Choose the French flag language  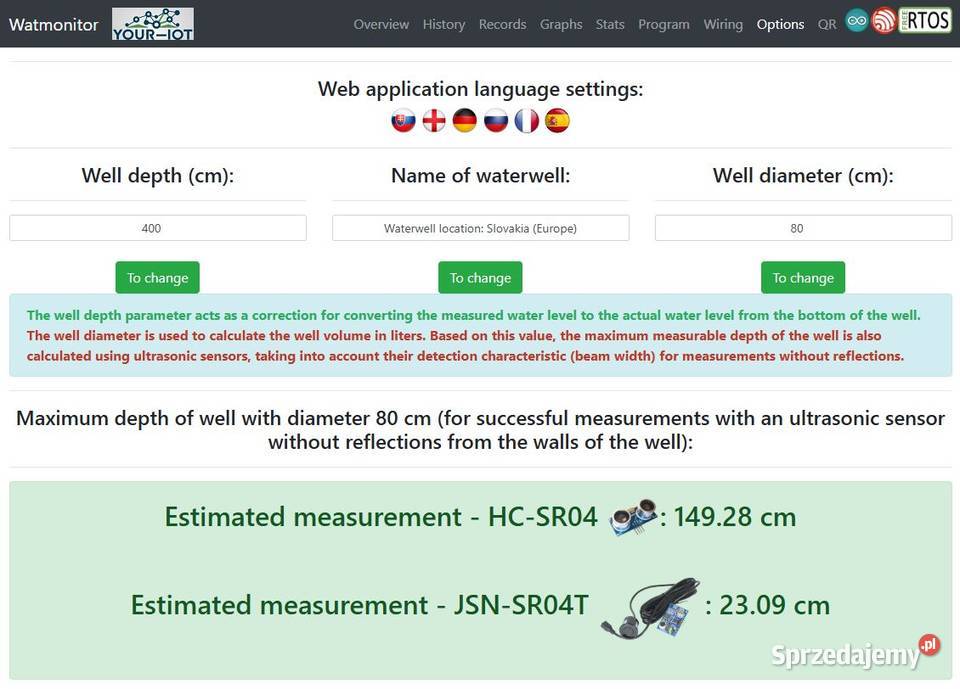(527, 121)
